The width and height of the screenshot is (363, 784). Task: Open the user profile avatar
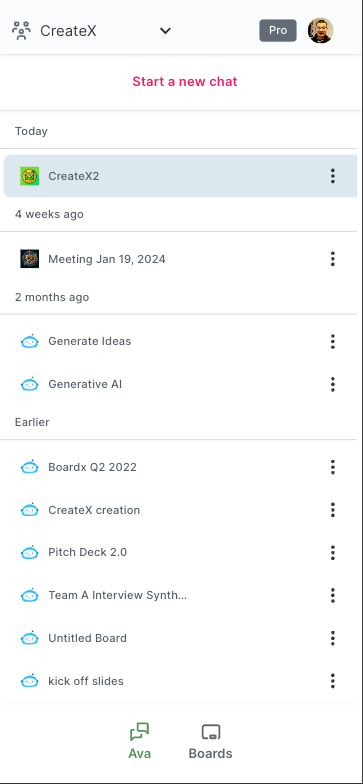pyautogui.click(x=320, y=30)
